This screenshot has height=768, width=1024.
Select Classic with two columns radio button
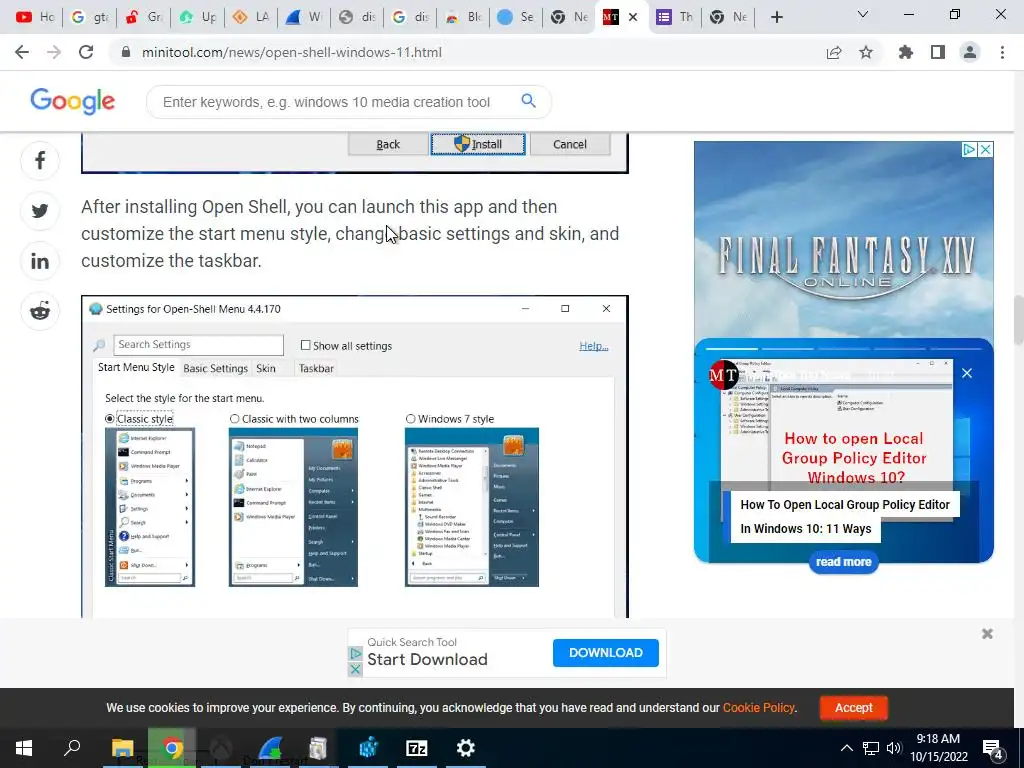click(x=234, y=419)
